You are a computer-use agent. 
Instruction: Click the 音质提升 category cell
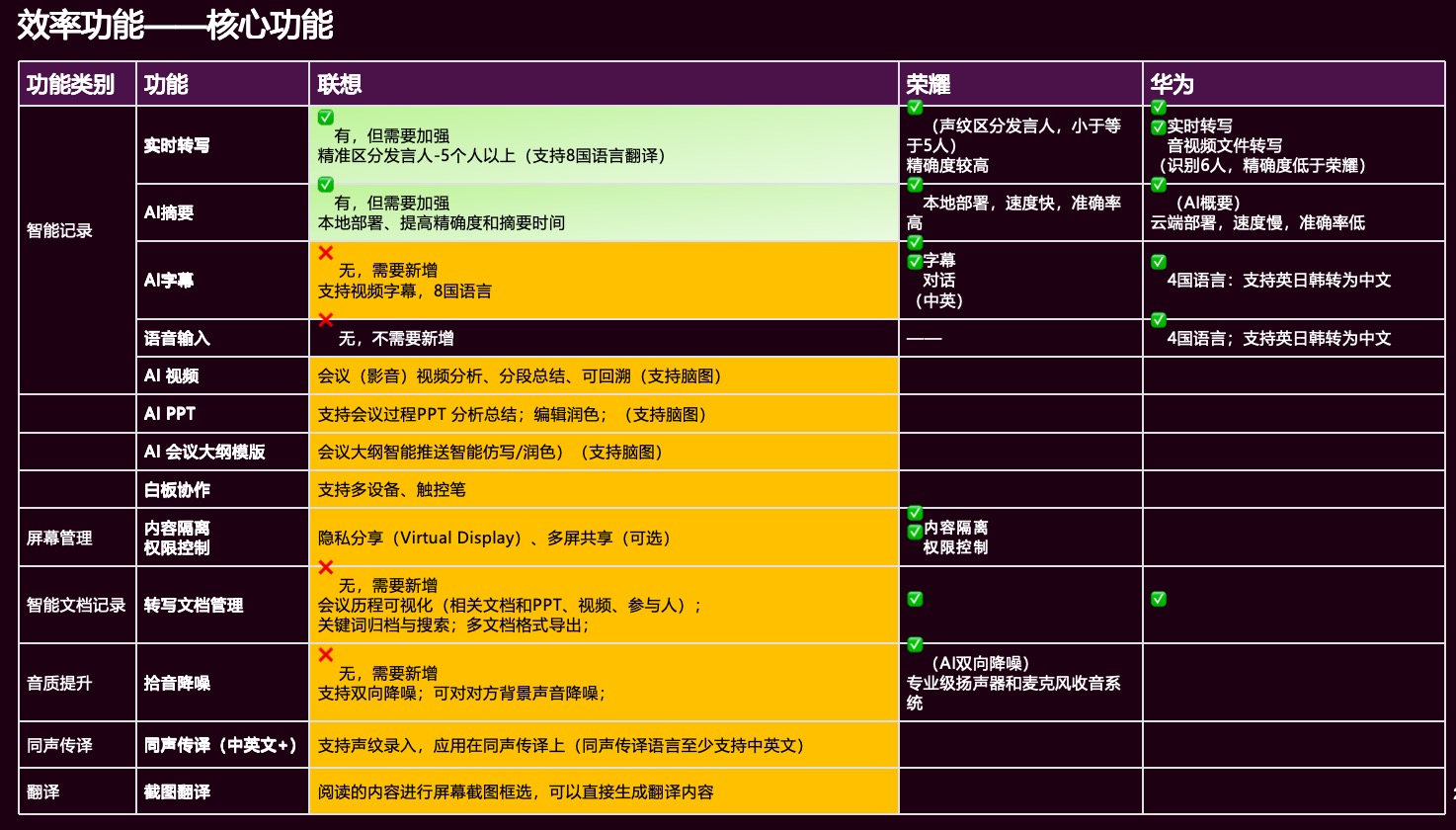(77, 683)
